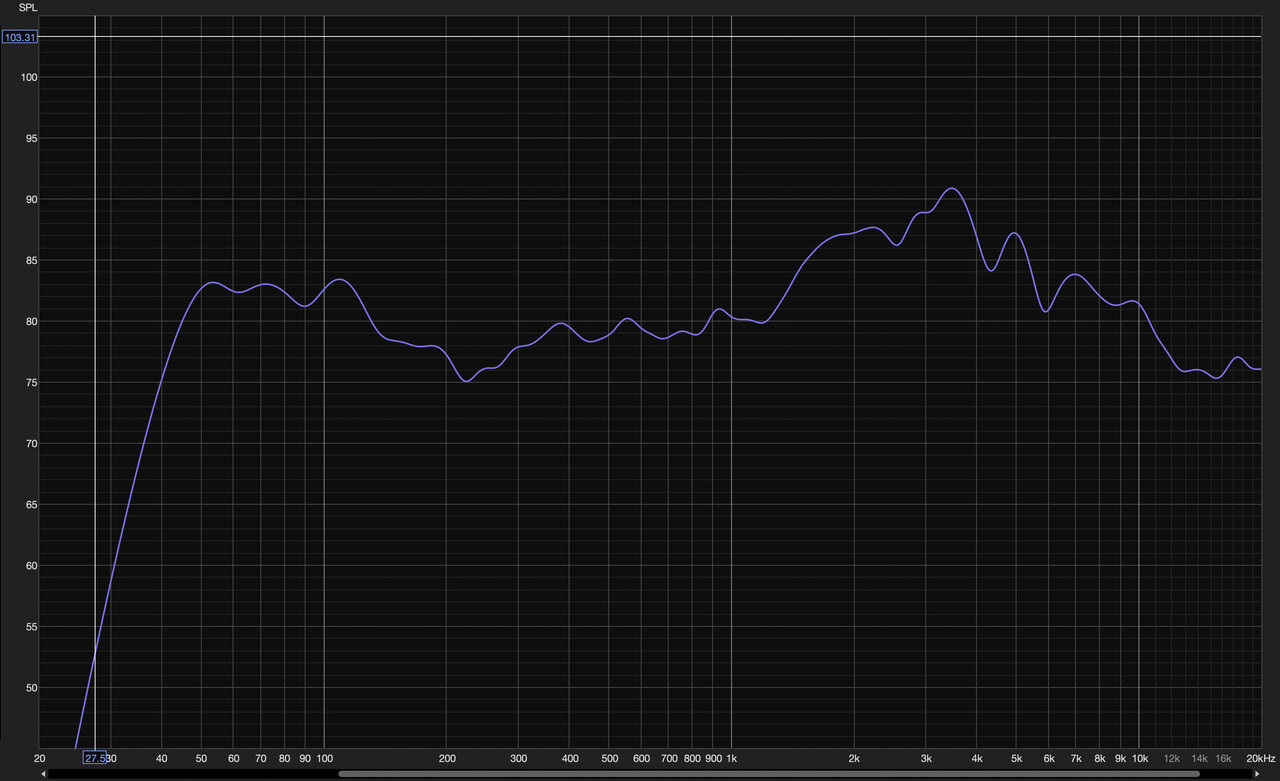This screenshot has height=781, width=1280.
Task: Click the 1k frequency axis label
Action: (731, 758)
